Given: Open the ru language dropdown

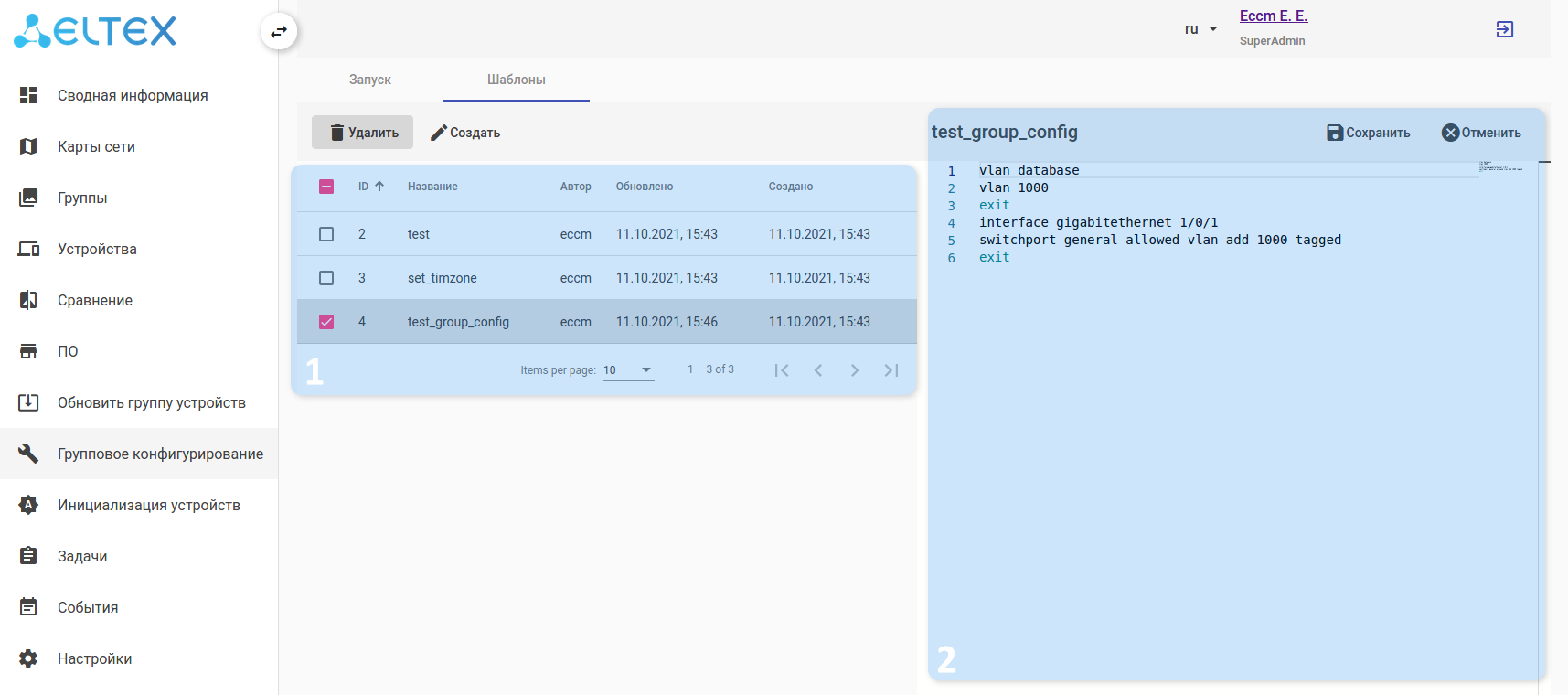Looking at the screenshot, I should 1201,29.
